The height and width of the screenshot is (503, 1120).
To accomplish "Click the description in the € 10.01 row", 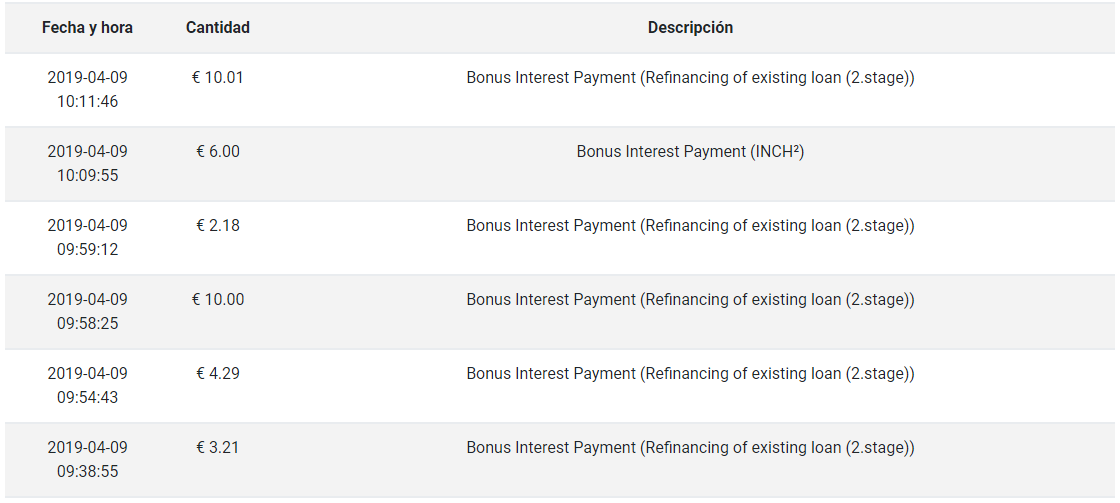I will tap(690, 77).
